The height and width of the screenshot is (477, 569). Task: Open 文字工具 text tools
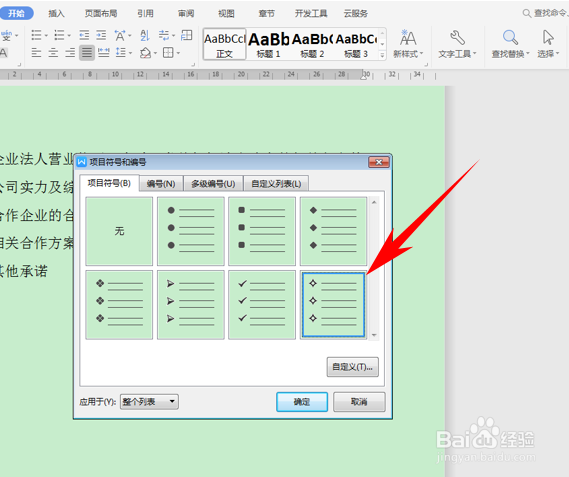click(x=457, y=44)
